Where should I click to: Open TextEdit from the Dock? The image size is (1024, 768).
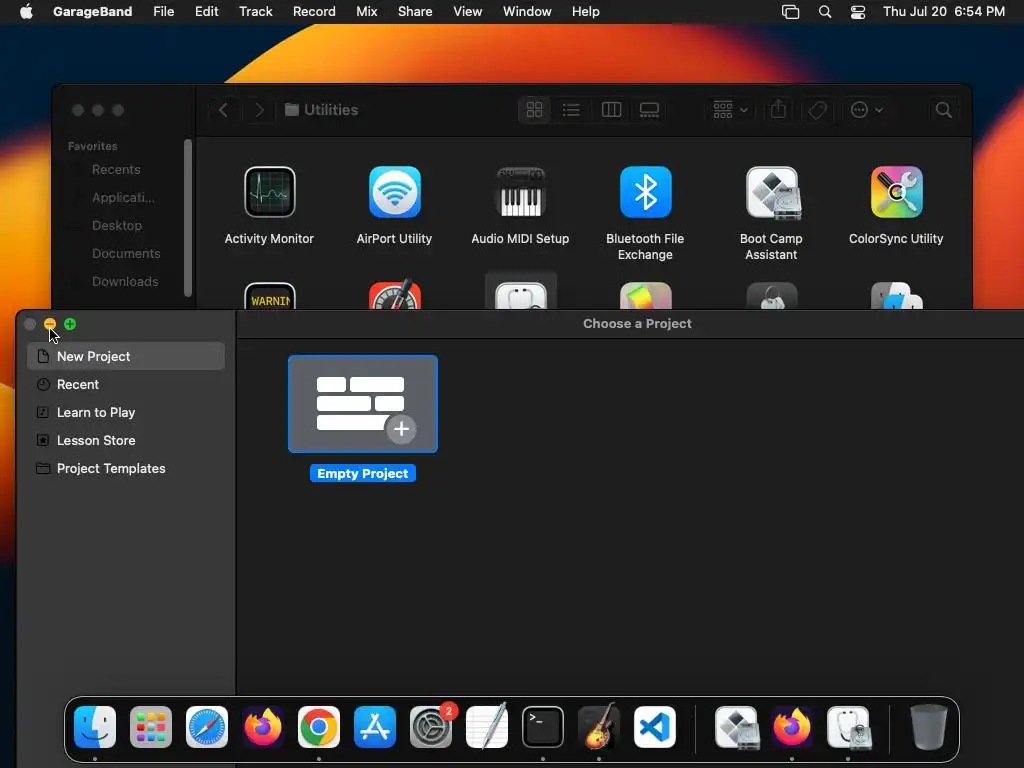click(x=487, y=727)
